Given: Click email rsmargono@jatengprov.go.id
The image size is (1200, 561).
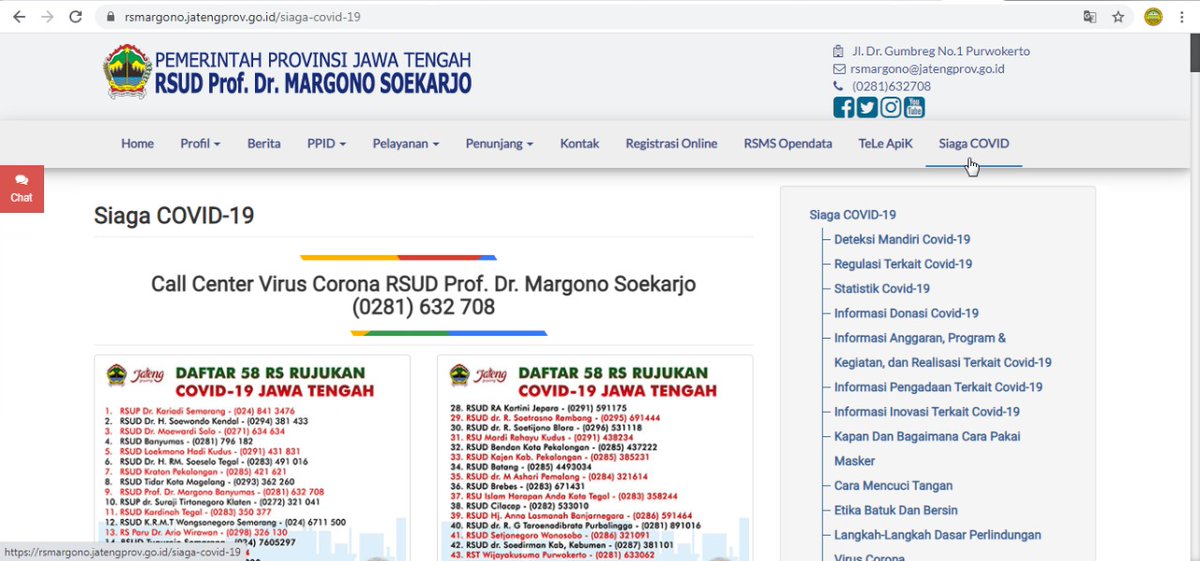Looking at the screenshot, I should coord(927,69).
